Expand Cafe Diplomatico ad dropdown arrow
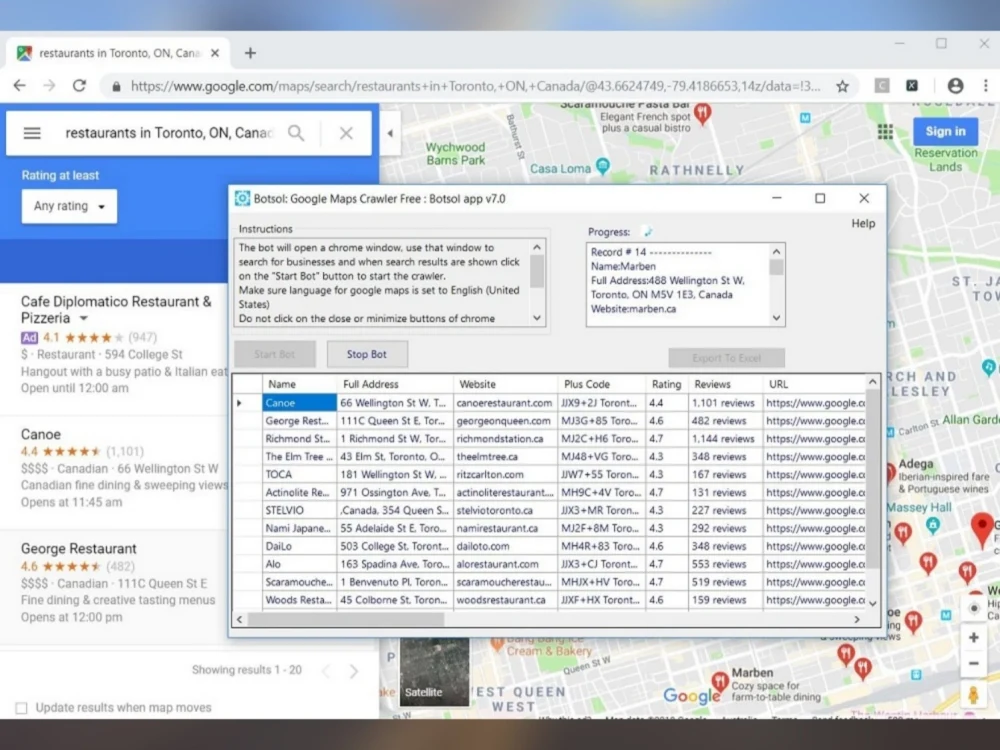 pyautogui.click(x=84, y=318)
